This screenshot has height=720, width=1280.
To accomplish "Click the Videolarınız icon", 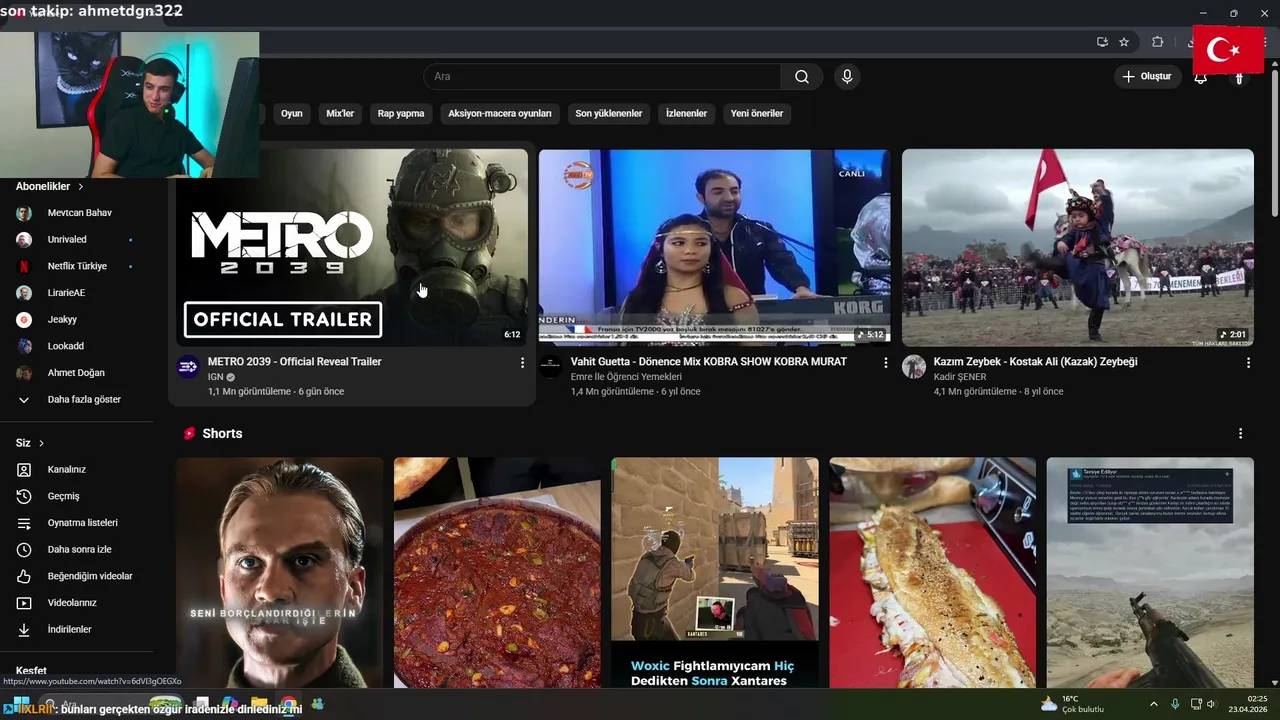I will (24, 603).
